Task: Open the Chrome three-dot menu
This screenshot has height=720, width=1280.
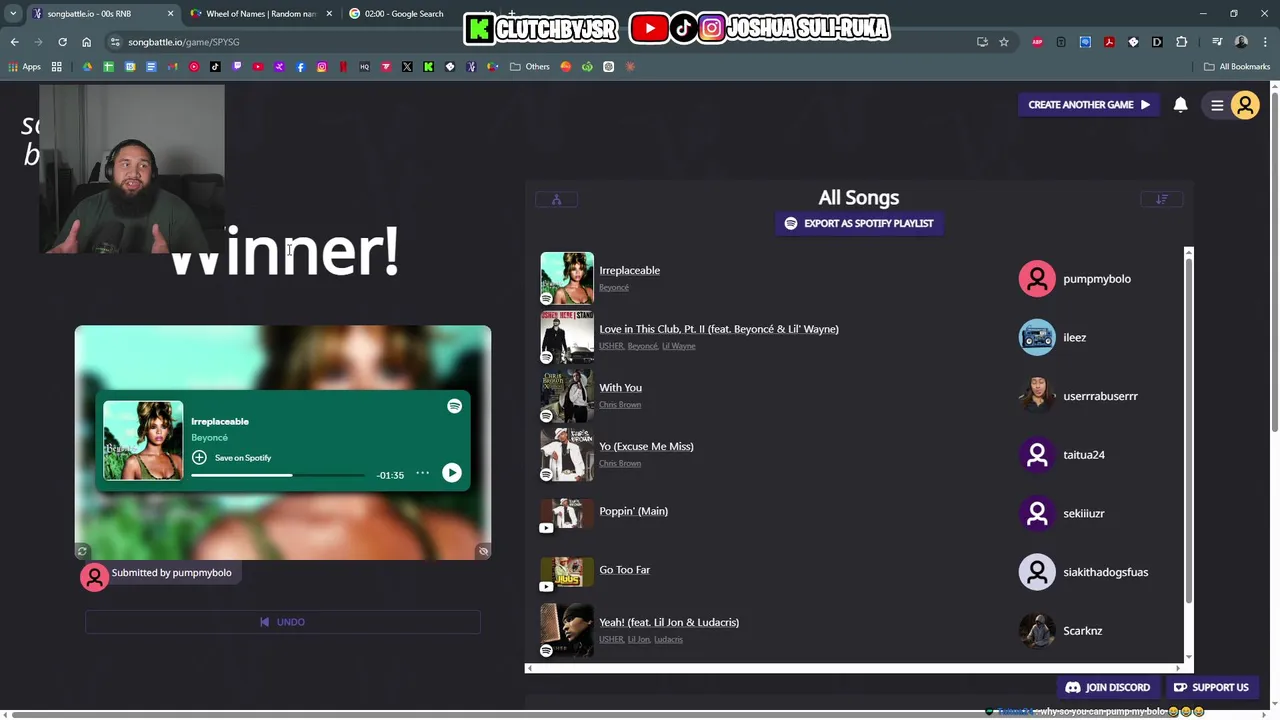Action: pos(1265,42)
